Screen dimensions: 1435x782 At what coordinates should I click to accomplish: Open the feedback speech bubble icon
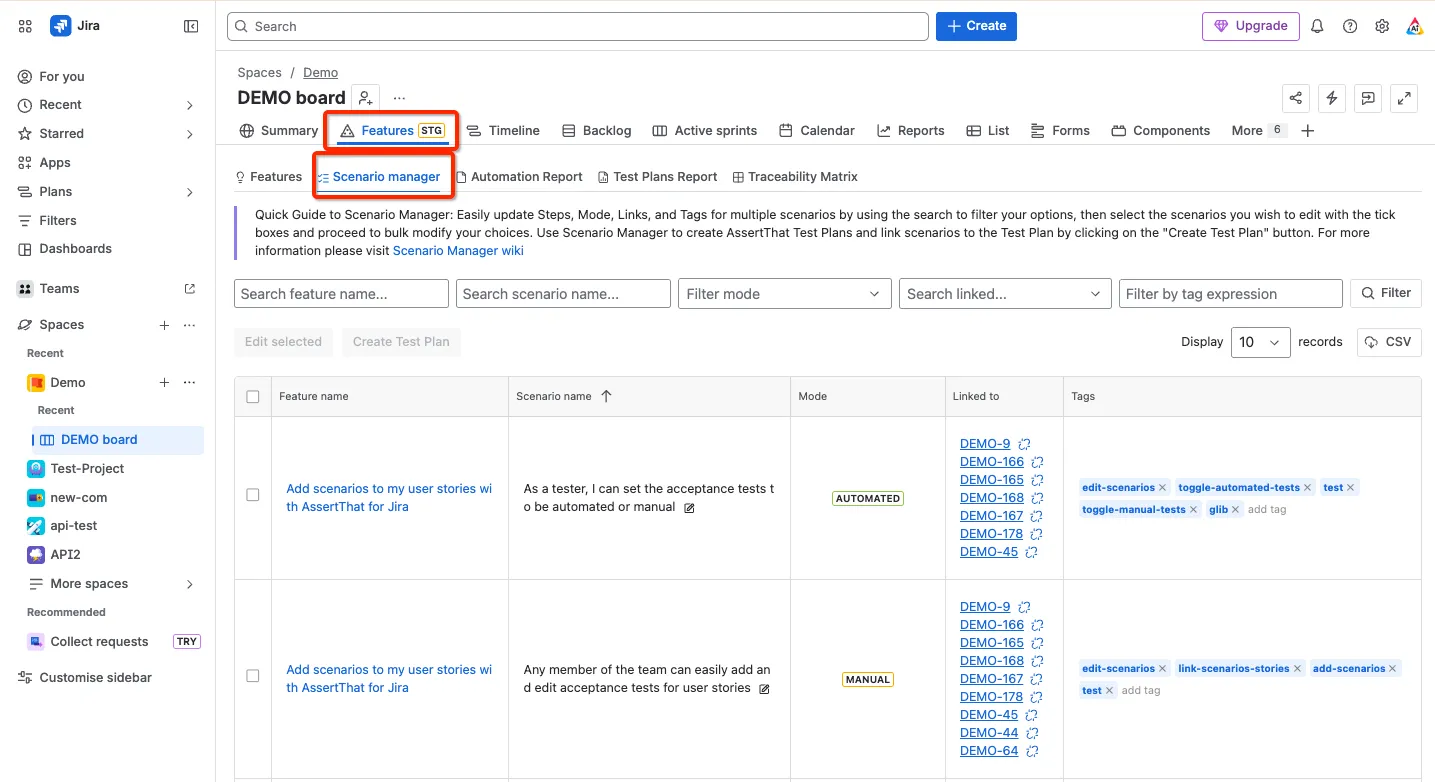point(1368,98)
